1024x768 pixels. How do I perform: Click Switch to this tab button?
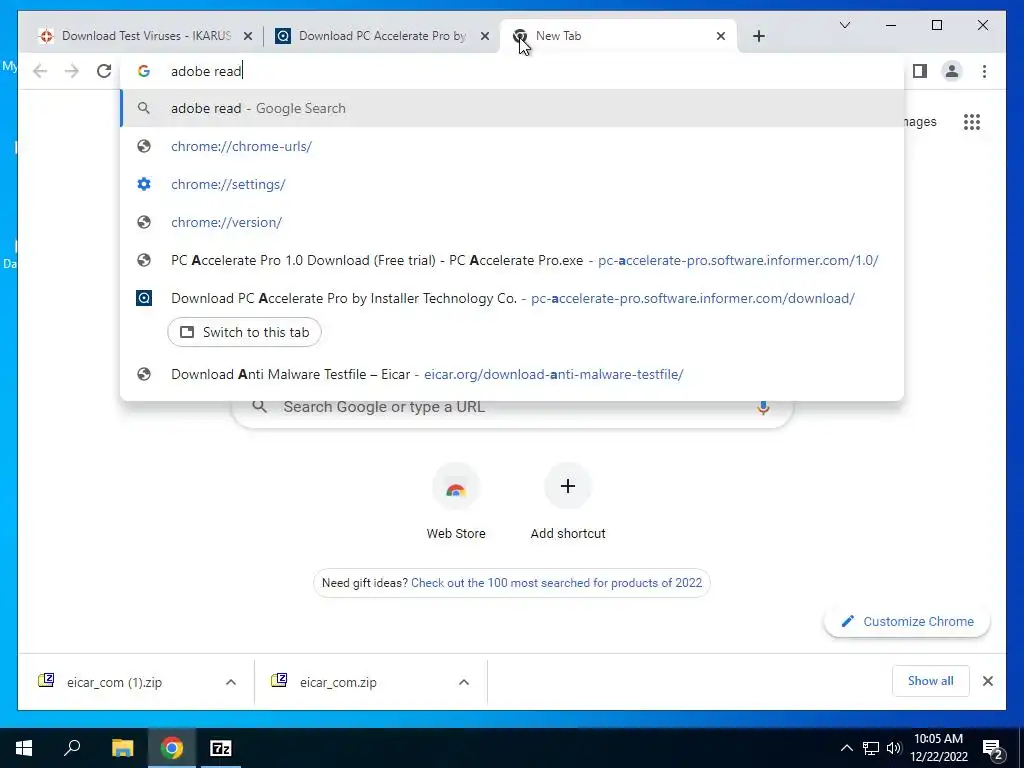[x=244, y=332]
